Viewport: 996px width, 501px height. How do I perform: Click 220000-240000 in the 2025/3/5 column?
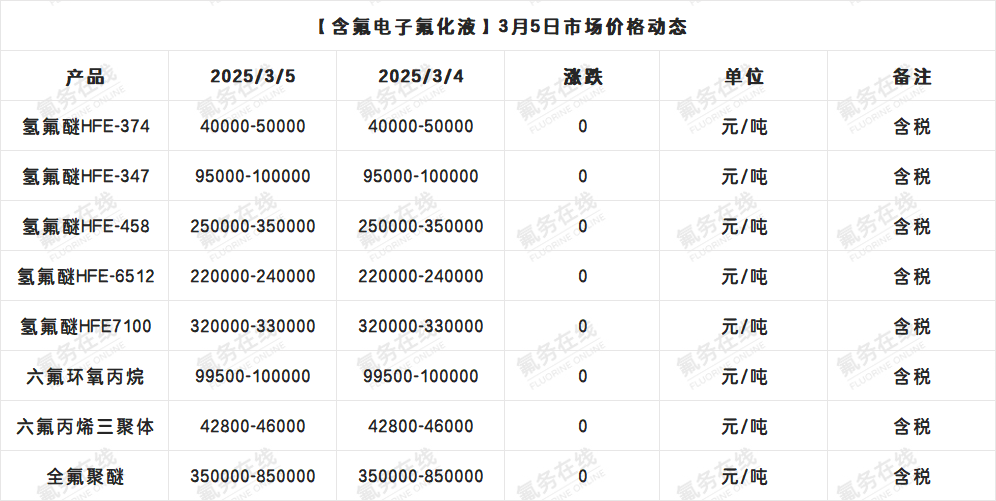[253, 276]
